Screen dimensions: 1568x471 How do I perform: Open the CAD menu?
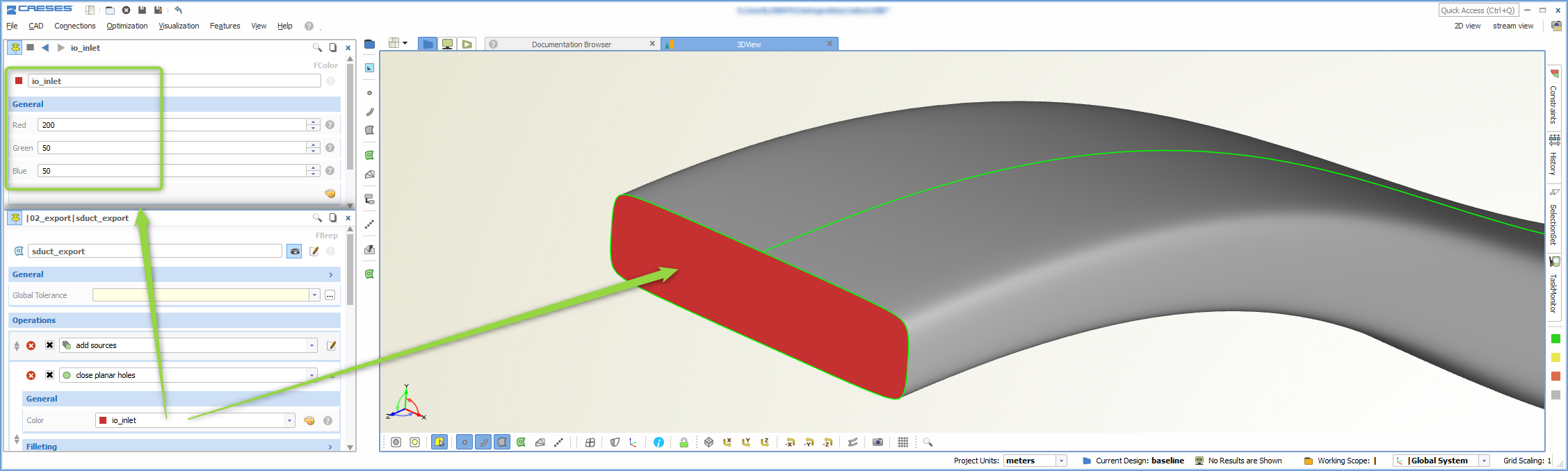(x=36, y=26)
